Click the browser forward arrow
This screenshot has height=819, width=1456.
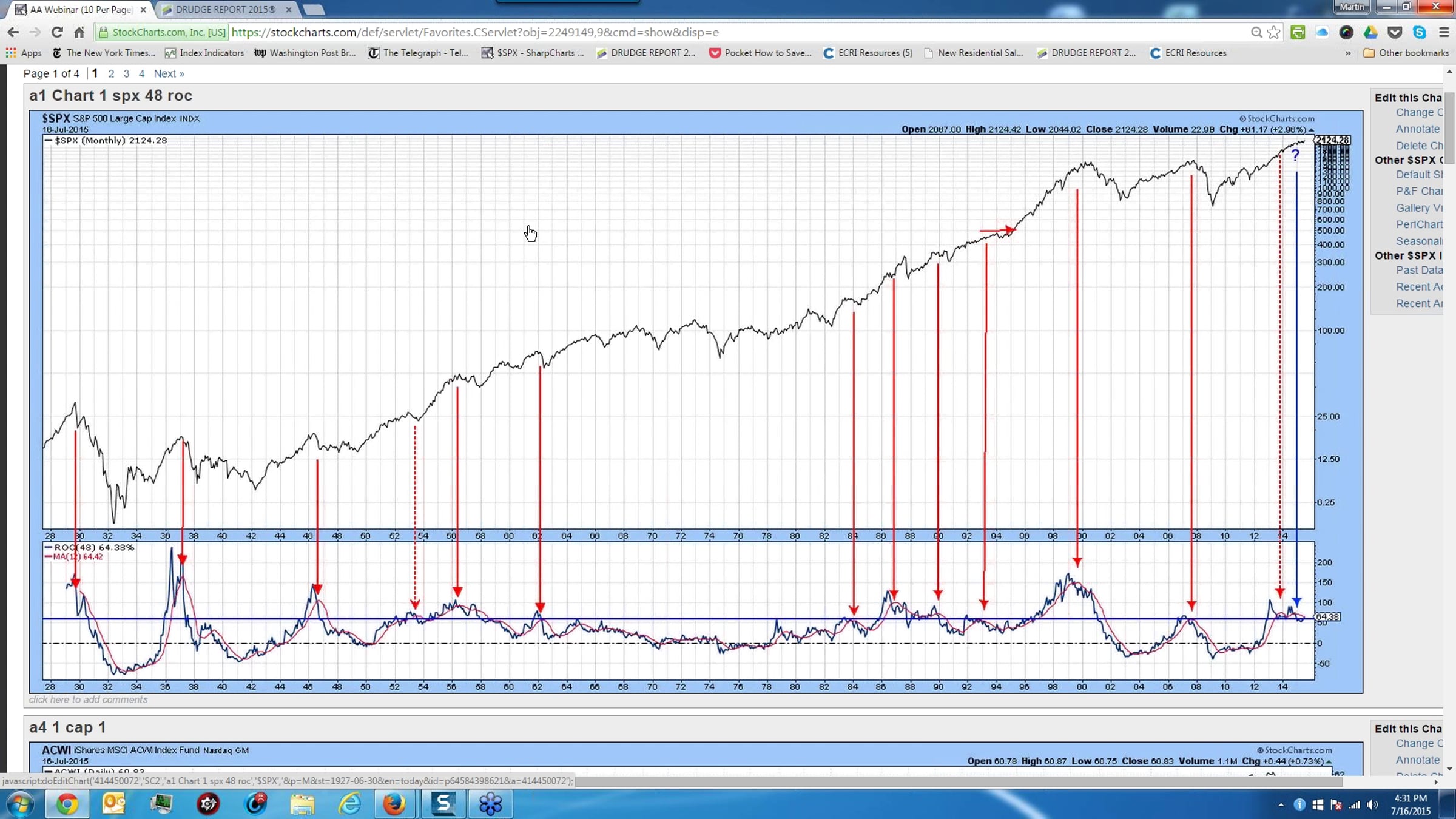coord(35,32)
